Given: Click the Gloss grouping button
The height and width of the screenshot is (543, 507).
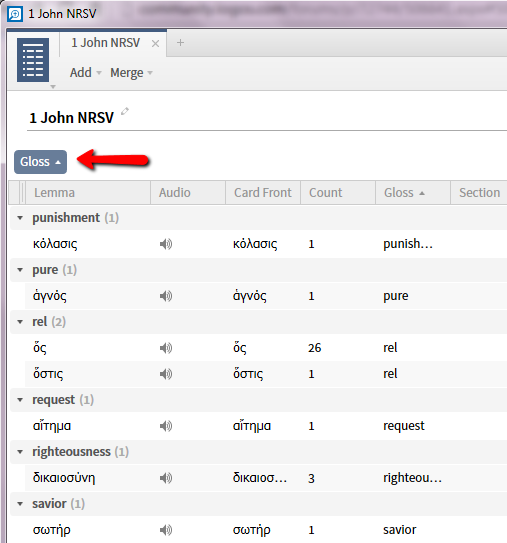Looking at the screenshot, I should [41, 162].
